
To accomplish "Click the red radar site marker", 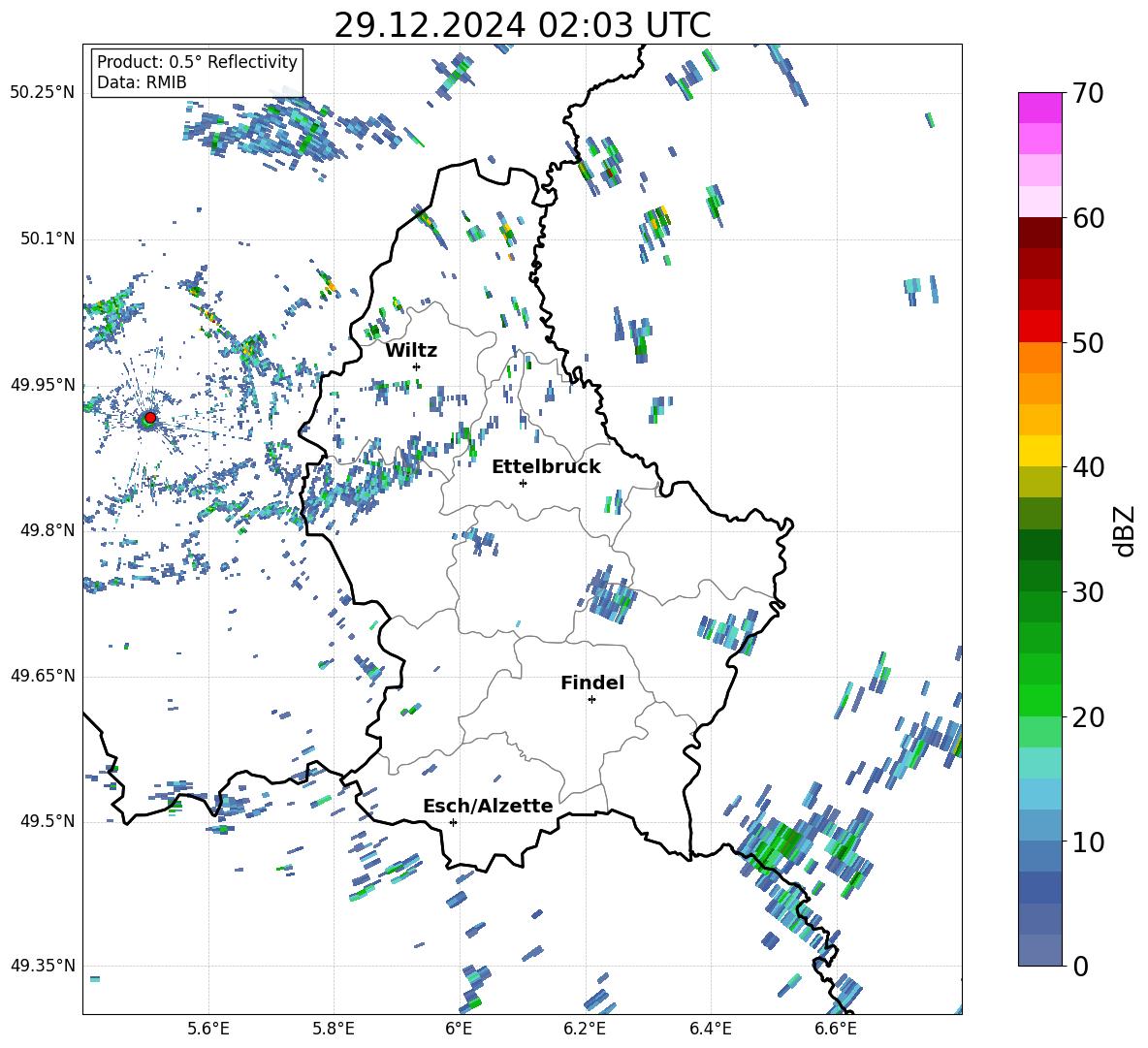I will 150,418.
